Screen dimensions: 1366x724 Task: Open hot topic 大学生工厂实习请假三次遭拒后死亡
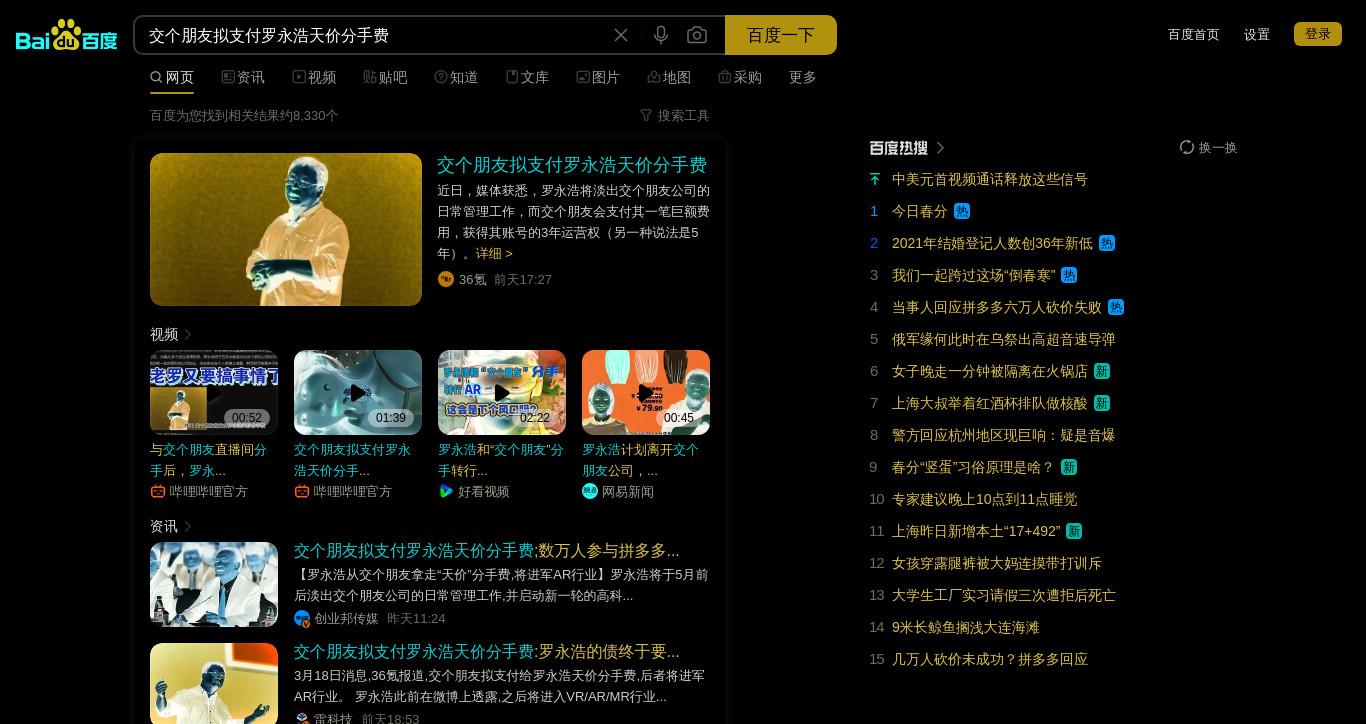click(1004, 595)
